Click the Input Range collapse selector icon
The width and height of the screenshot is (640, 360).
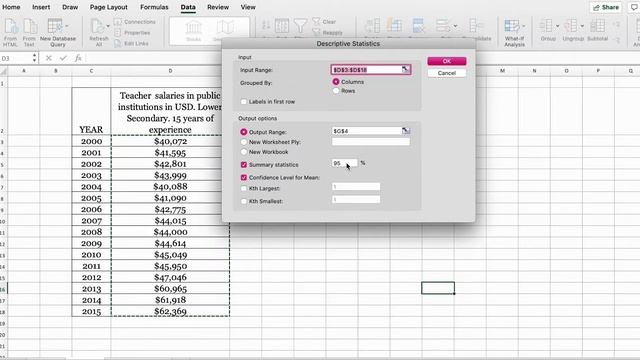point(405,69)
